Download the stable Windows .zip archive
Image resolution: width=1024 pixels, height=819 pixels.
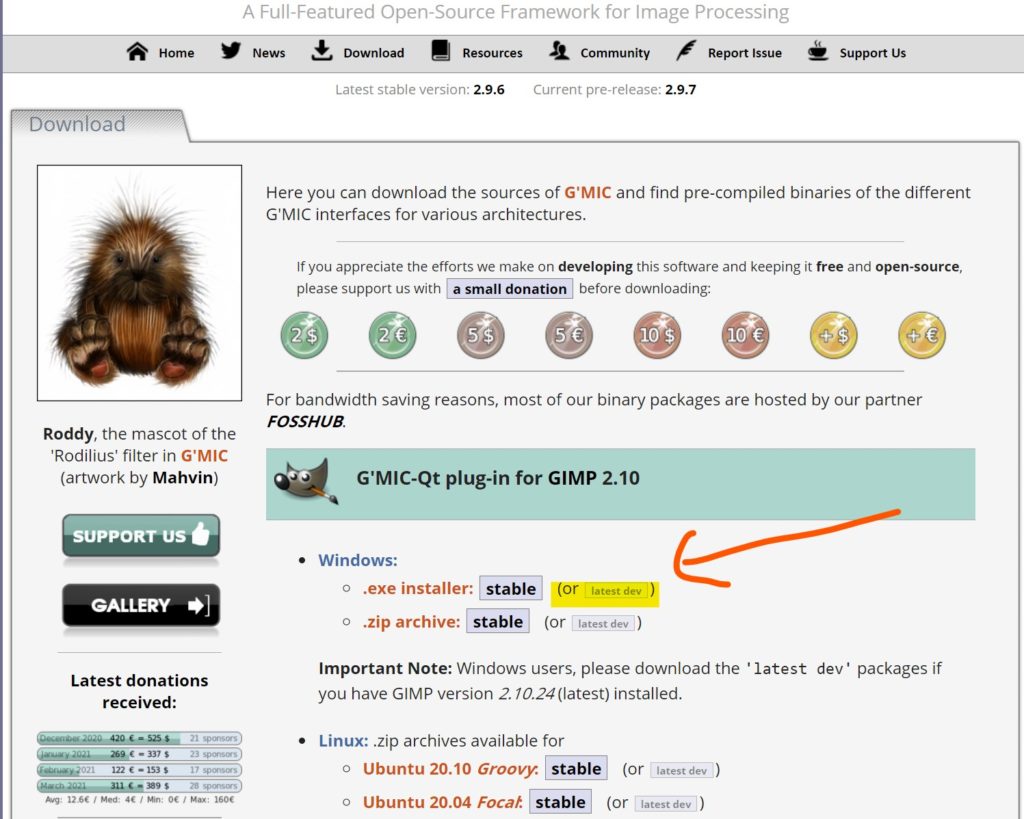(x=498, y=622)
